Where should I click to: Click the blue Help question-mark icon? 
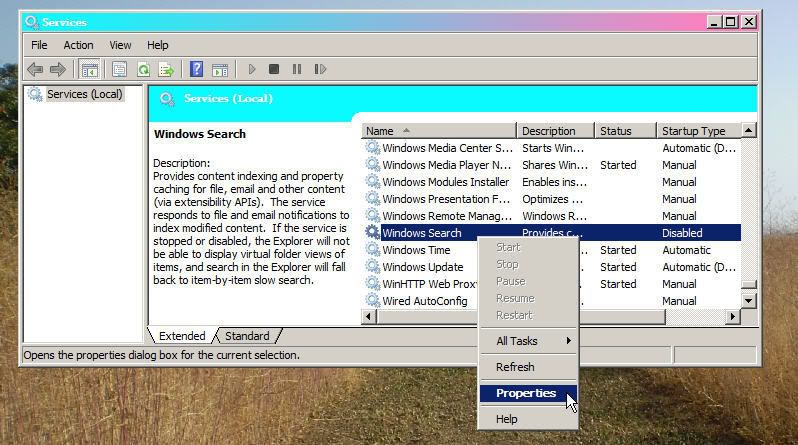(x=196, y=69)
